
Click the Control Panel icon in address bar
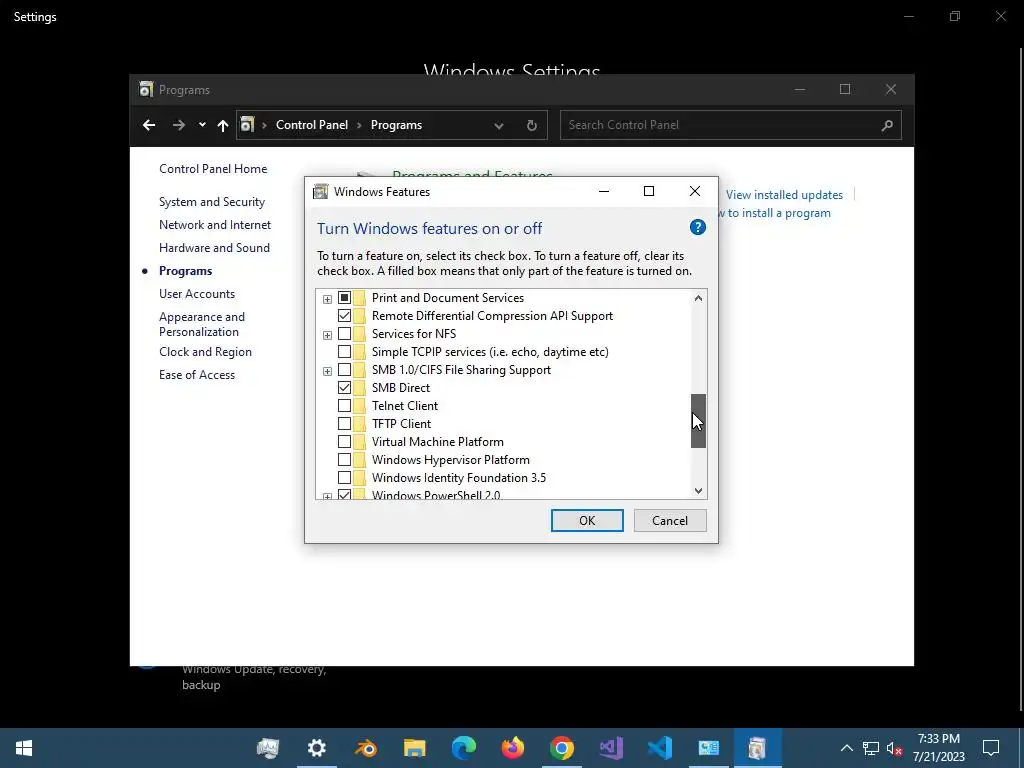[247, 125]
